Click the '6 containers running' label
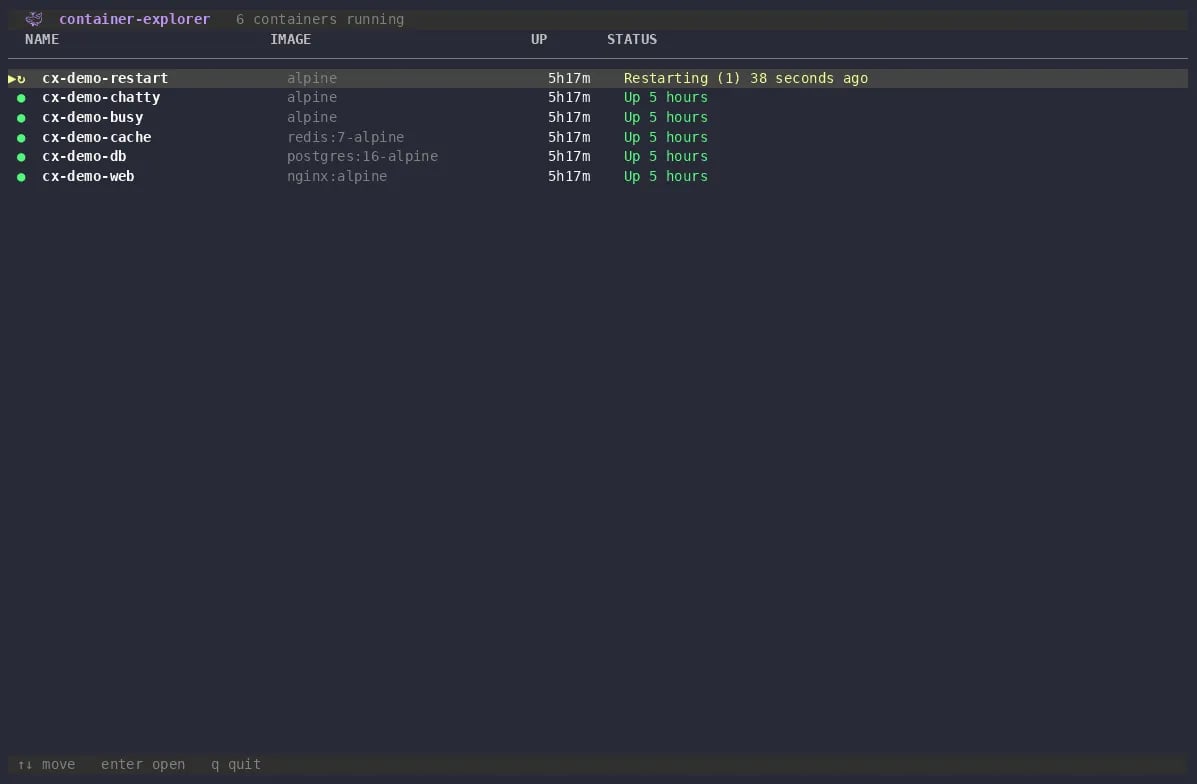The image size is (1197, 784). (x=320, y=19)
